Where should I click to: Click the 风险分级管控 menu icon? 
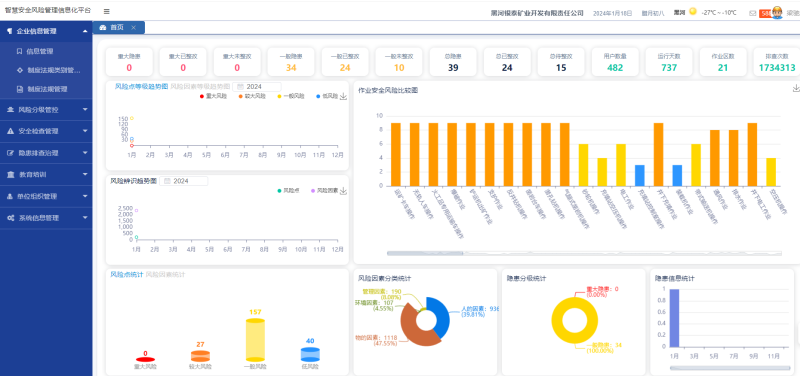coord(10,110)
